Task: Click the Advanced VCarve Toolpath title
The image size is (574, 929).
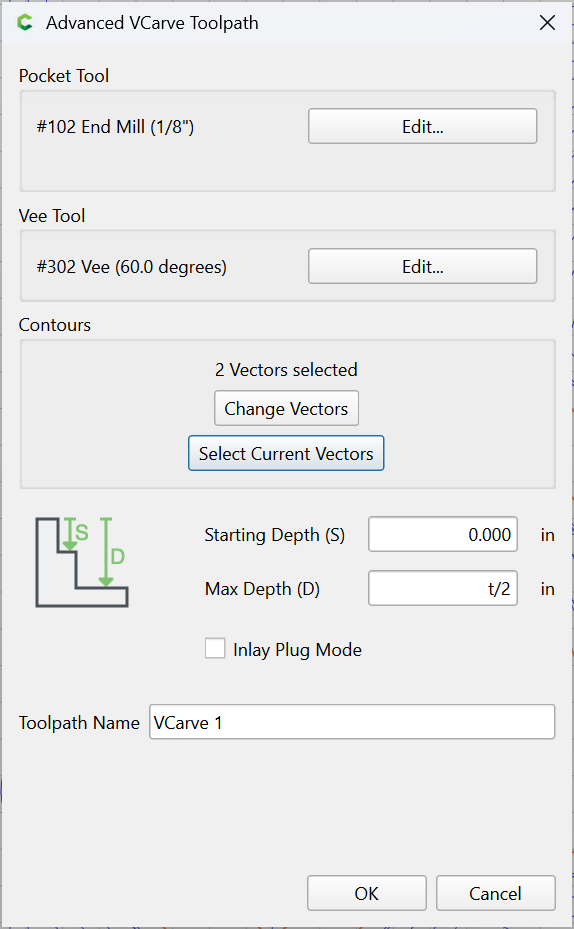Action: (152, 23)
